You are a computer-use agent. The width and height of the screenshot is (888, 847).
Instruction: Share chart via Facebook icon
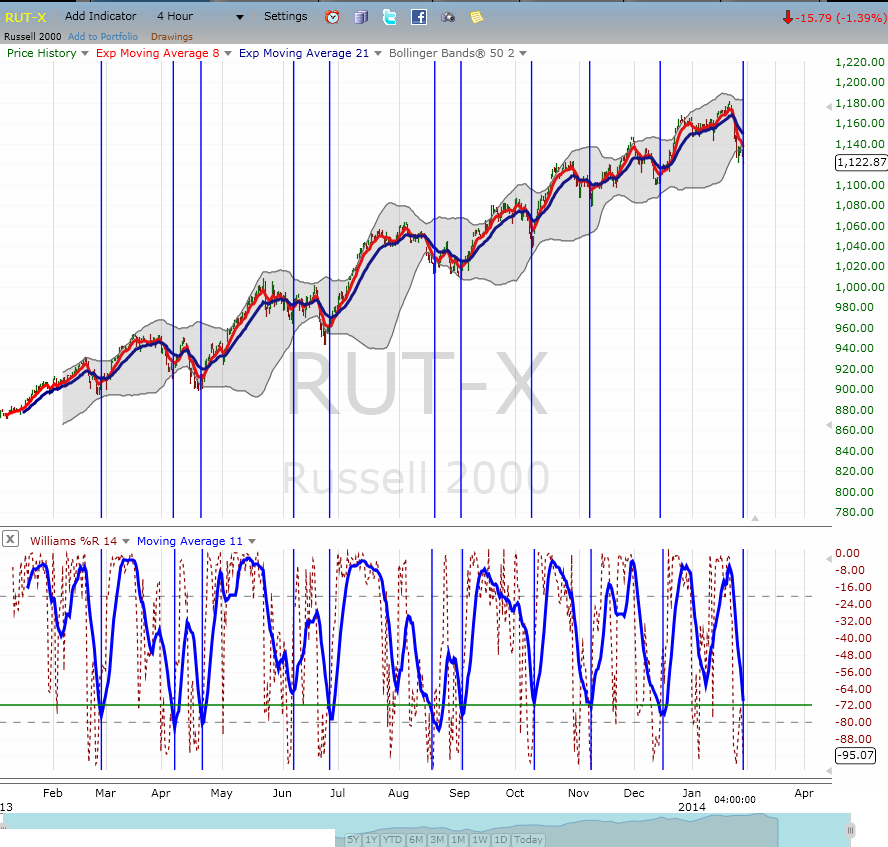point(419,17)
